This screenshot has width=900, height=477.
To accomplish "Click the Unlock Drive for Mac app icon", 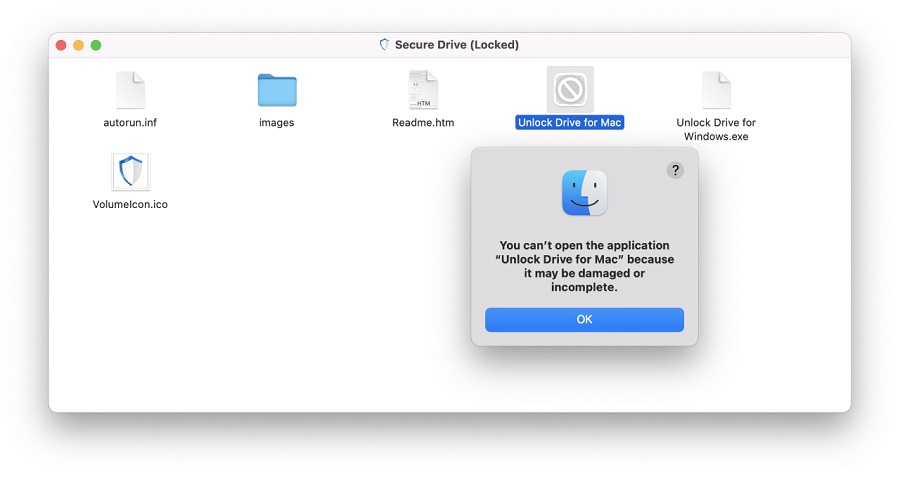I will point(570,90).
